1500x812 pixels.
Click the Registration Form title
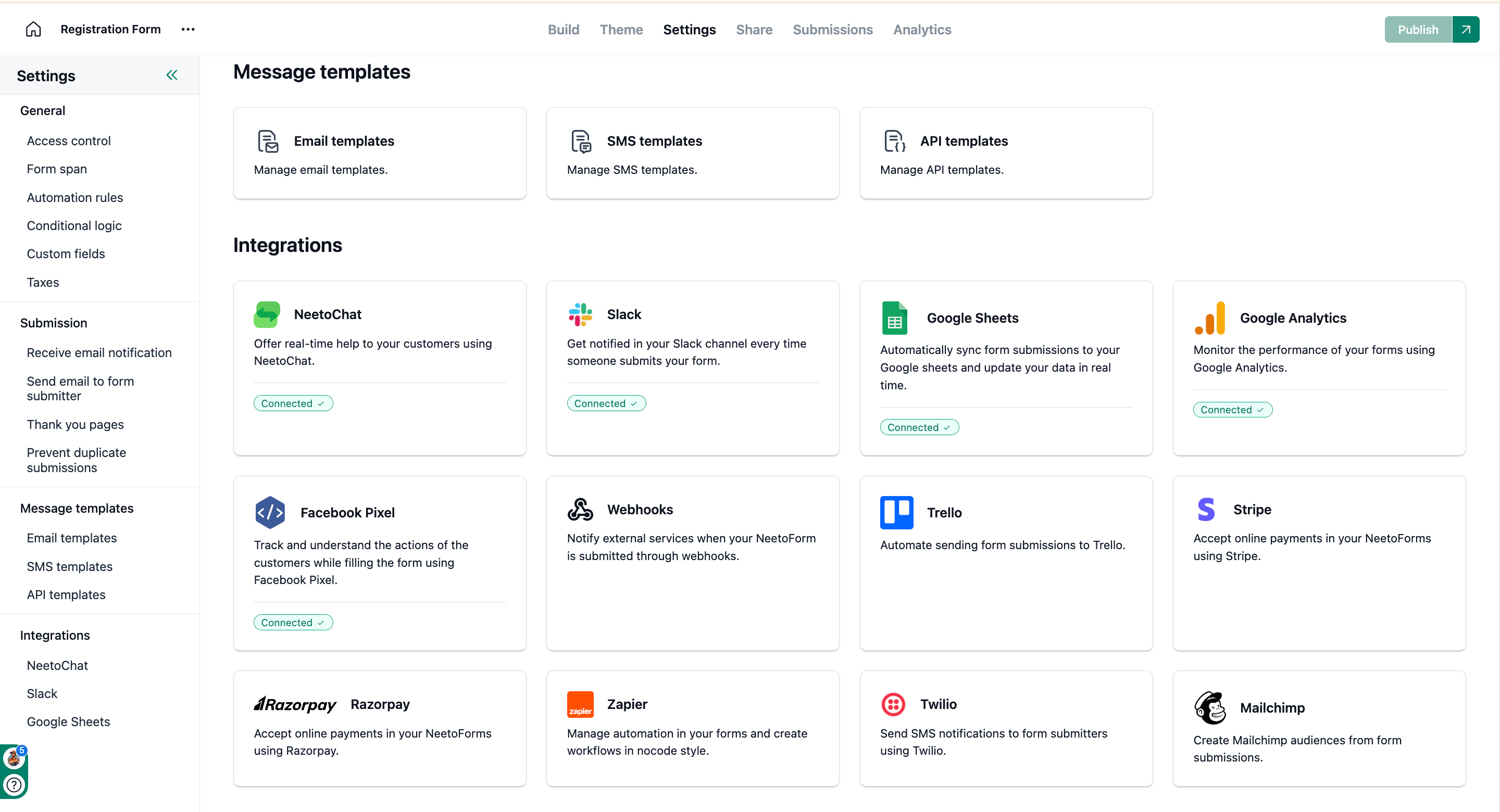110,29
